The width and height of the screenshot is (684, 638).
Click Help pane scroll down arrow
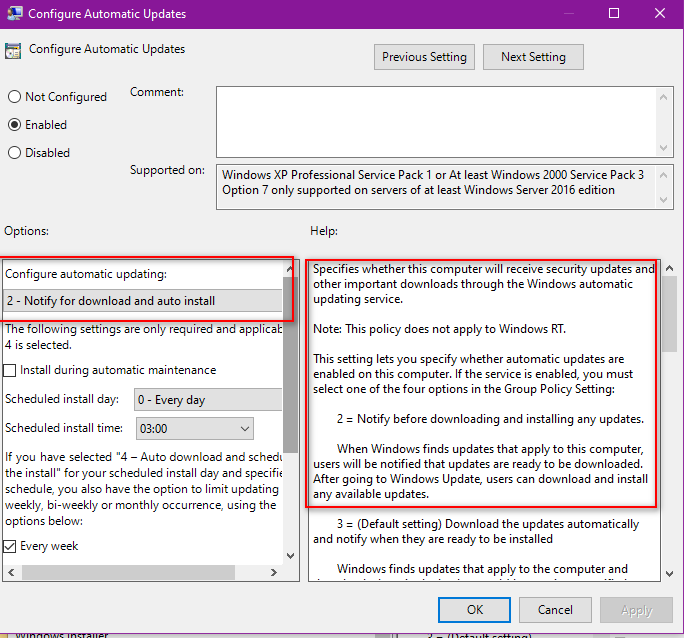[668, 570]
